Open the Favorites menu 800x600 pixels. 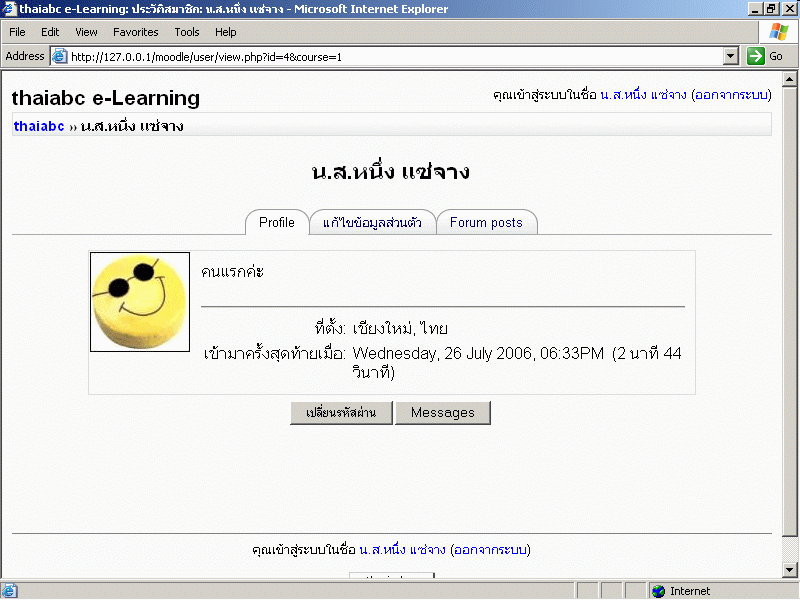pos(135,32)
